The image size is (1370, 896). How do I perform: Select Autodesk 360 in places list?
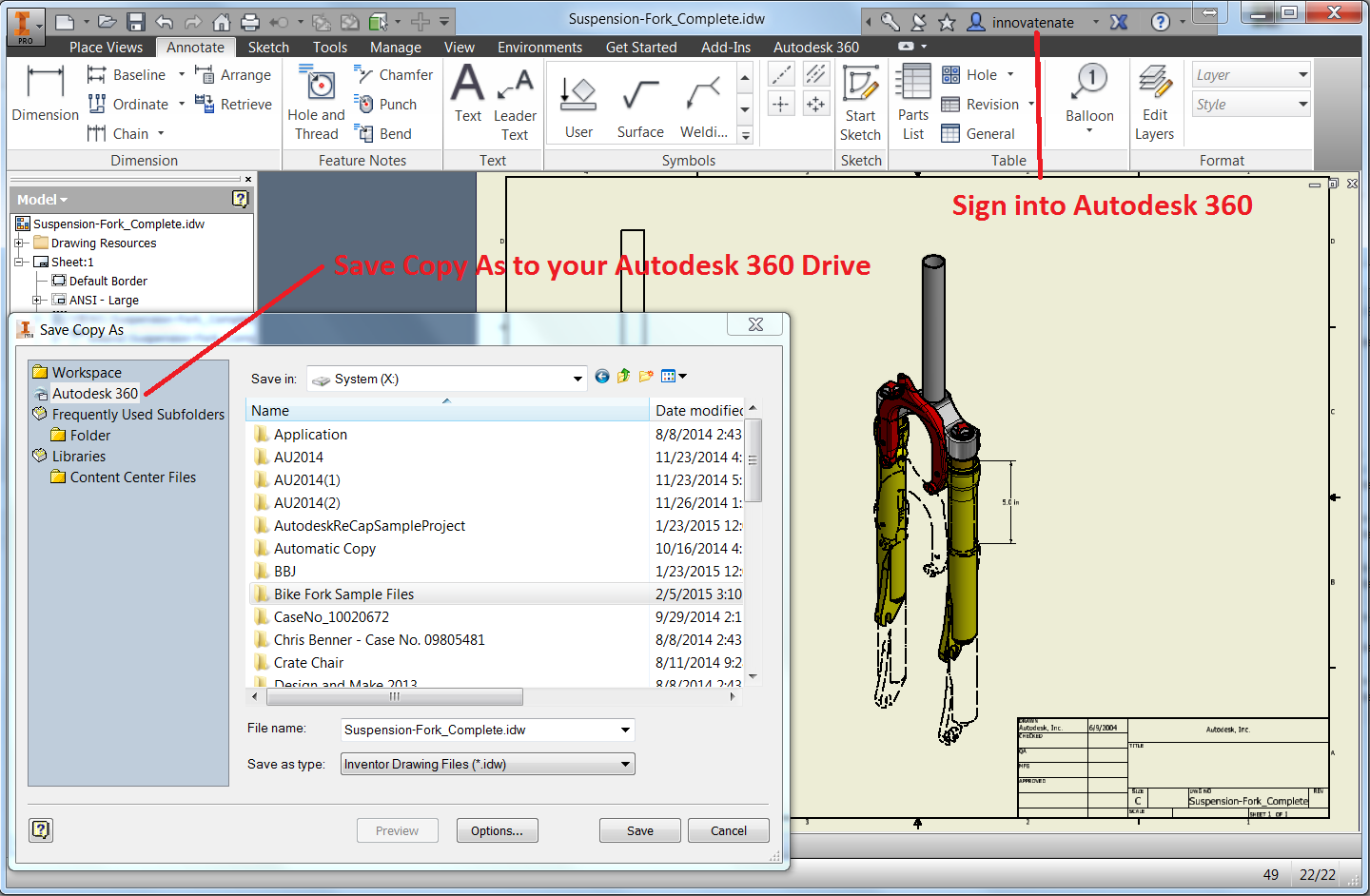pos(94,394)
